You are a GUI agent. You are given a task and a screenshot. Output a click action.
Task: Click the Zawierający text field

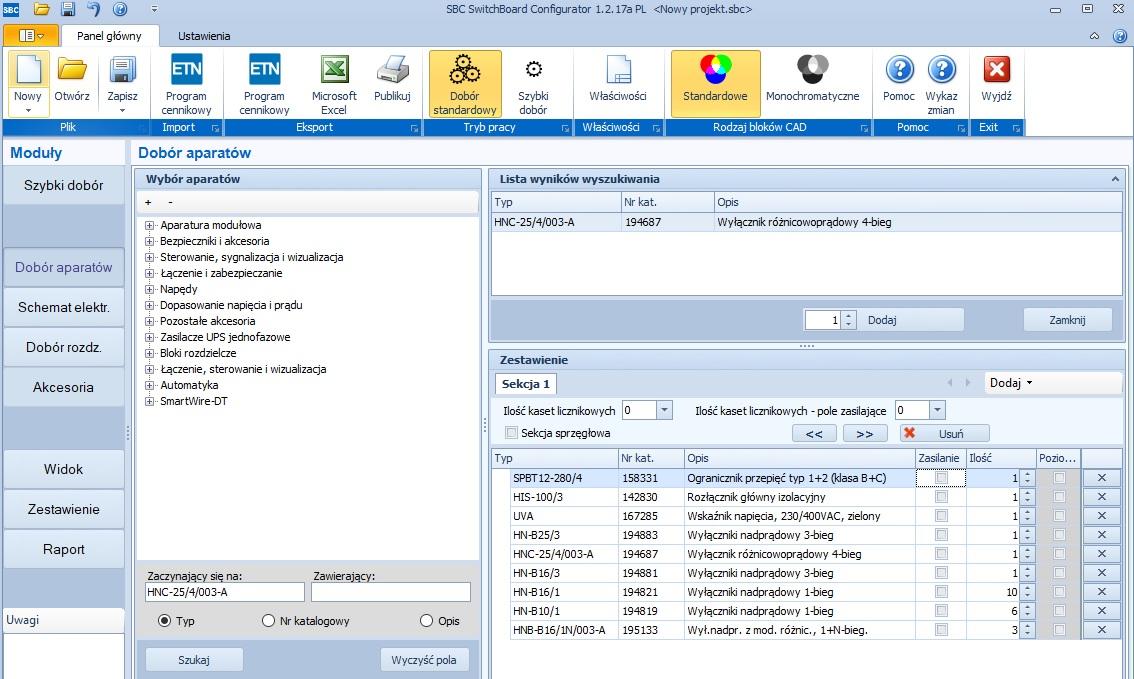tap(390, 592)
